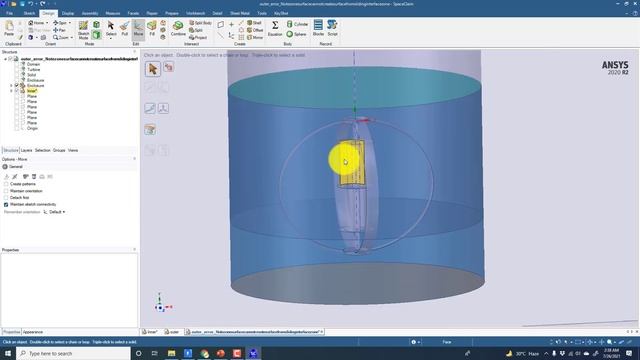Click the Section Mode icon in Mode group
The height and width of the screenshot is (360, 640).
96,25
